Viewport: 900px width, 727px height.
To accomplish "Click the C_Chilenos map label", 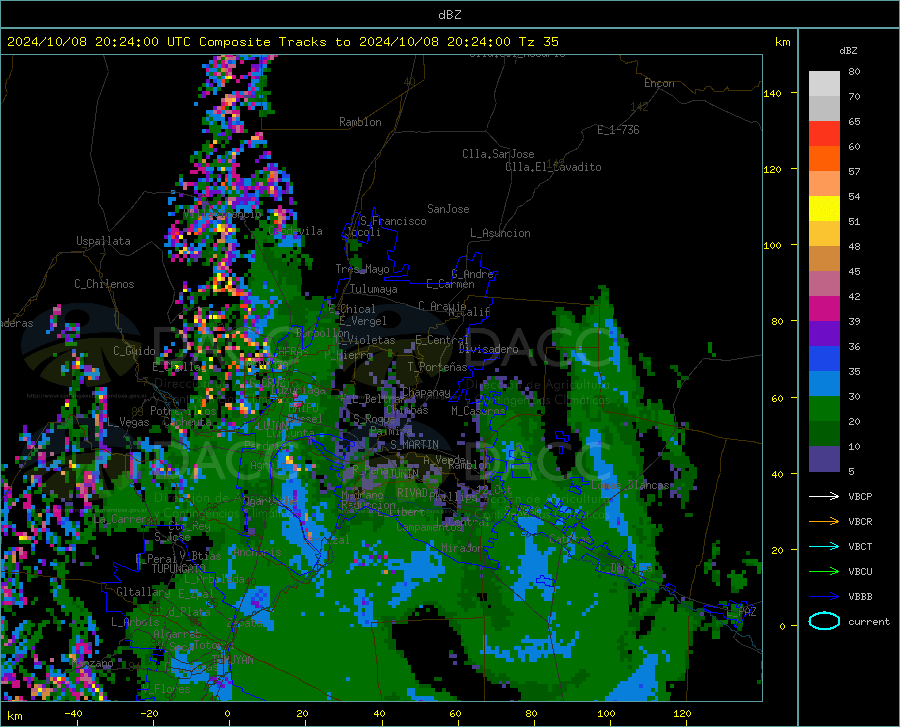I will point(104,284).
